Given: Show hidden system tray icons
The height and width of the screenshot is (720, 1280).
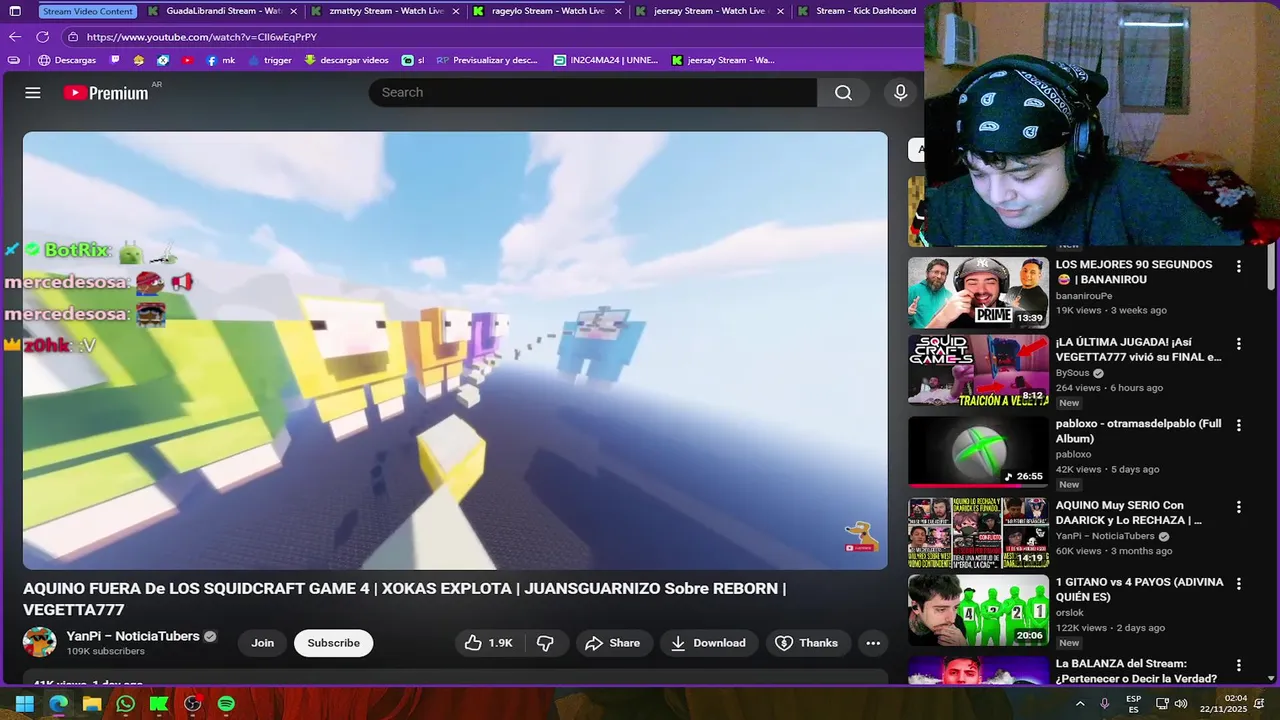Looking at the screenshot, I should click(1080, 704).
